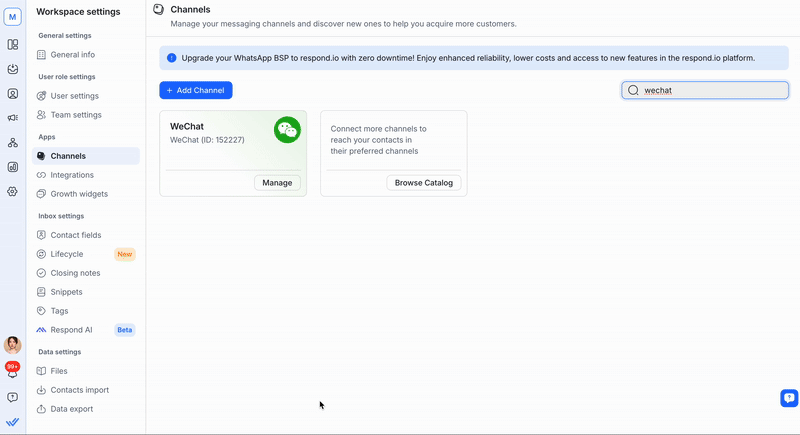Click the Browse Catalog button
This screenshot has height=435, width=800.
tap(423, 183)
